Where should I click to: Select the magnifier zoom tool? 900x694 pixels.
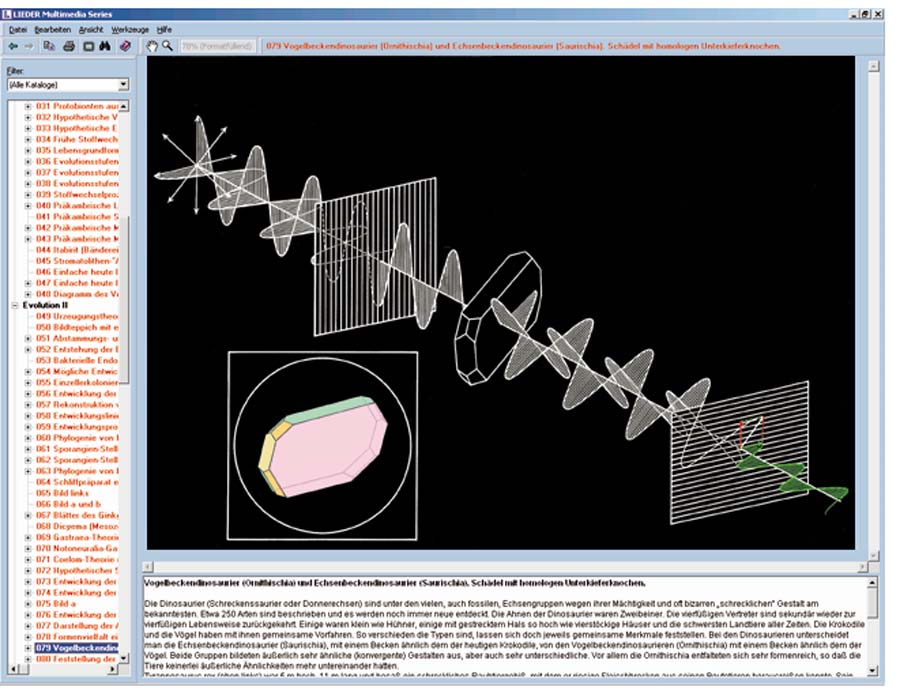[x=167, y=46]
